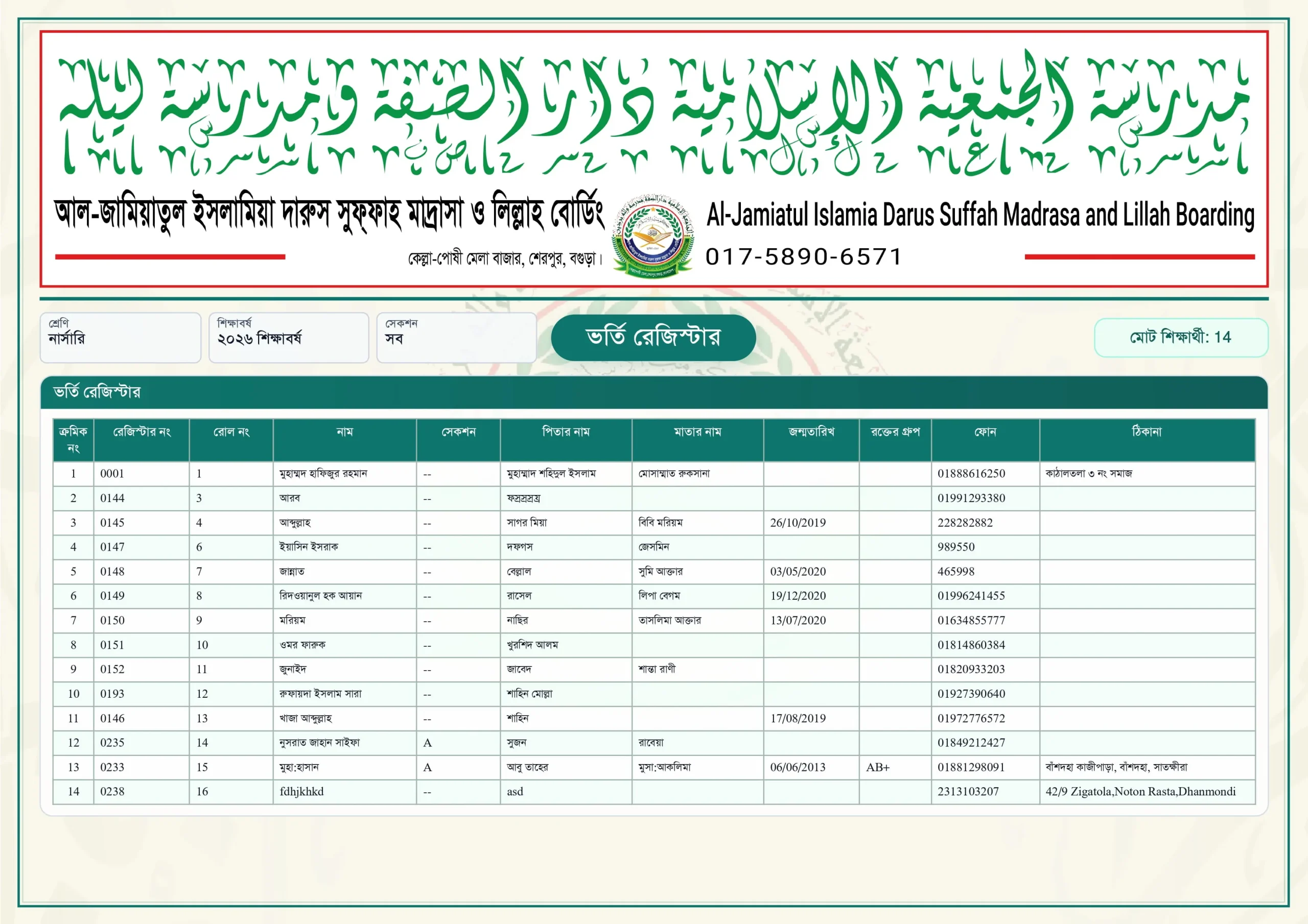
Task: Click birth date 26/10/2019
Action: pyautogui.click(x=798, y=523)
